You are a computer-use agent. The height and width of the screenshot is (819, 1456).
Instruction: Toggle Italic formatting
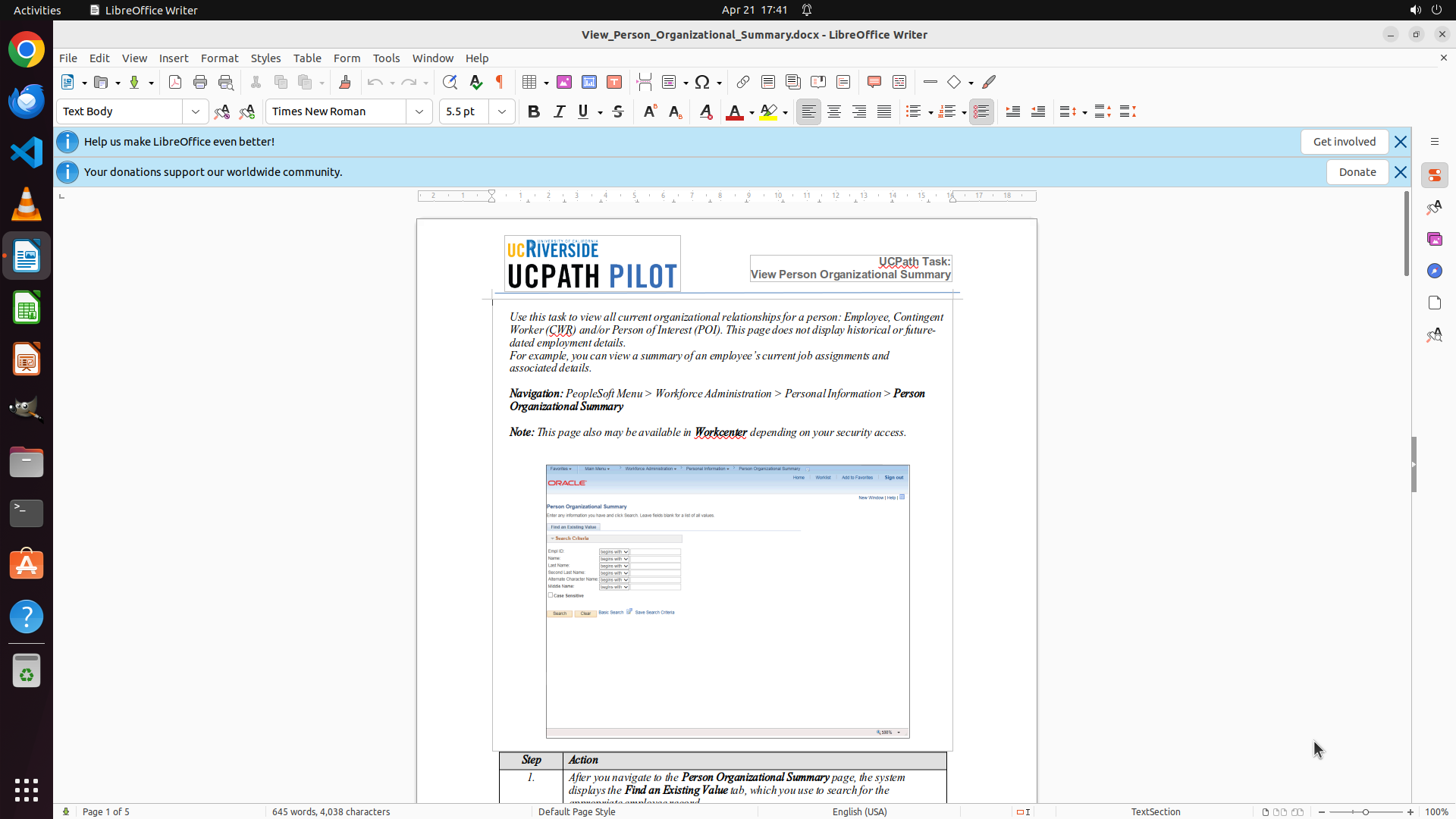559,111
